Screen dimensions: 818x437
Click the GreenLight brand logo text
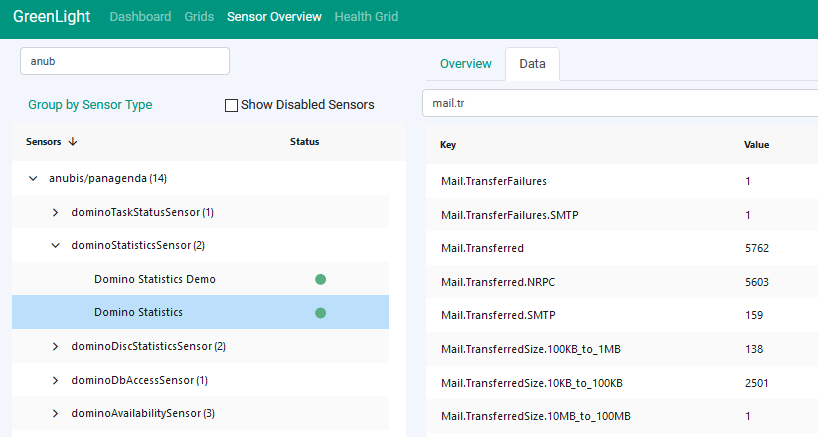[x=50, y=17]
